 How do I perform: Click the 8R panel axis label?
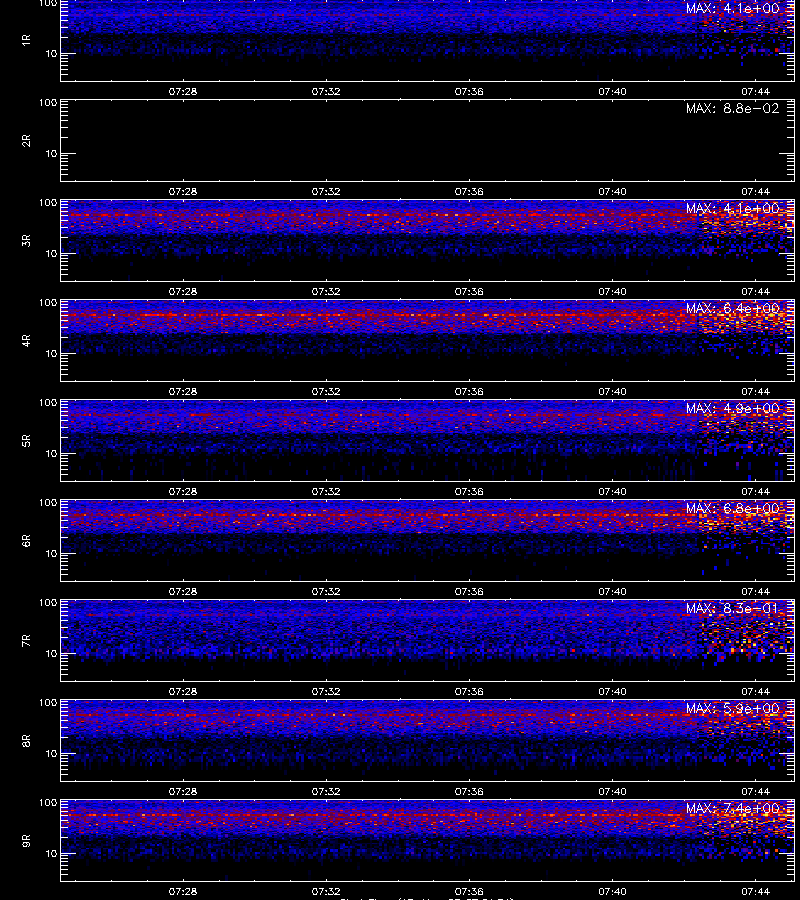point(26,740)
